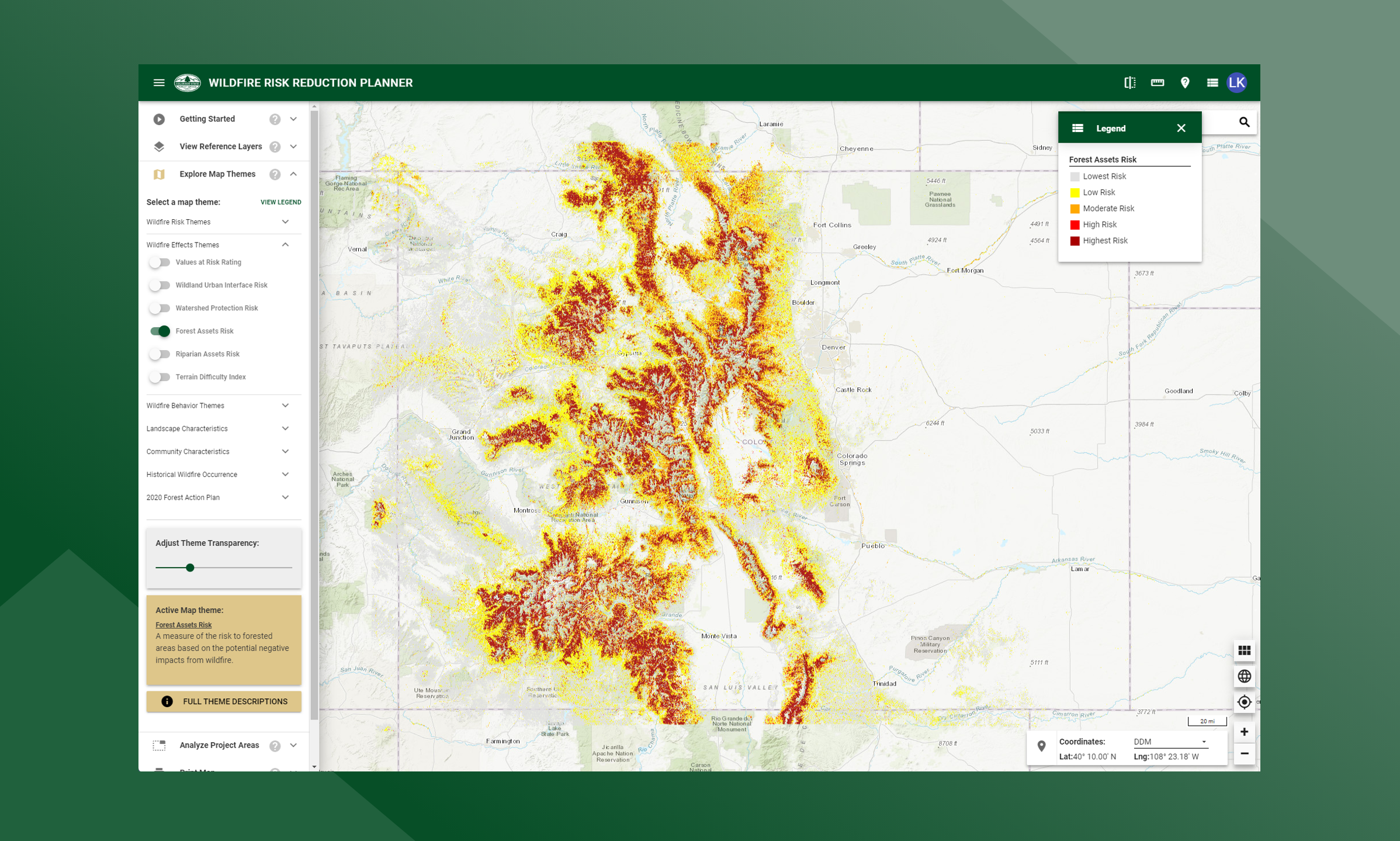This screenshot has width=1400, height=841.
Task: Open the swipe compare map tool
Action: point(1130,83)
